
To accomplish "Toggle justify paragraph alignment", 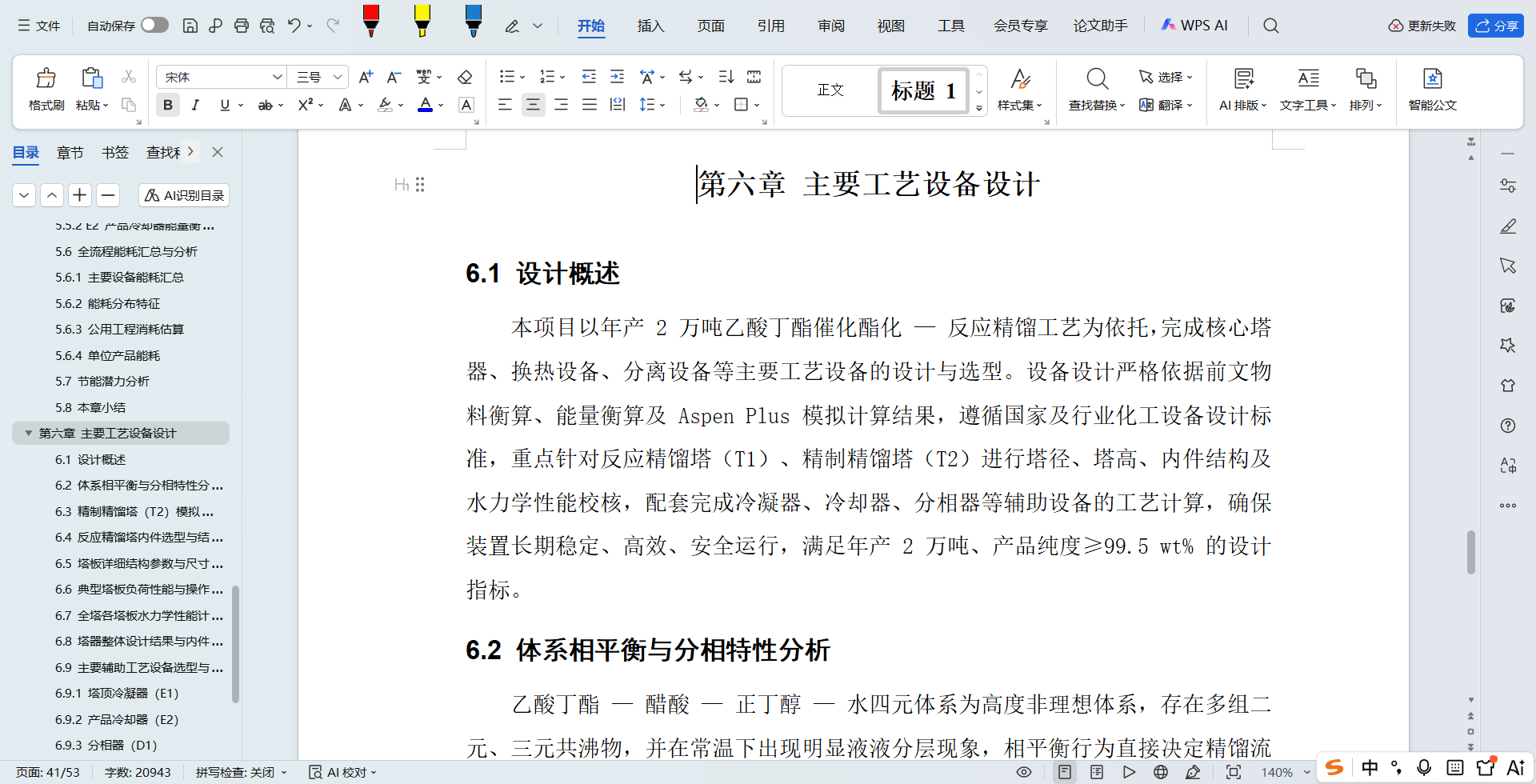I will coord(590,105).
